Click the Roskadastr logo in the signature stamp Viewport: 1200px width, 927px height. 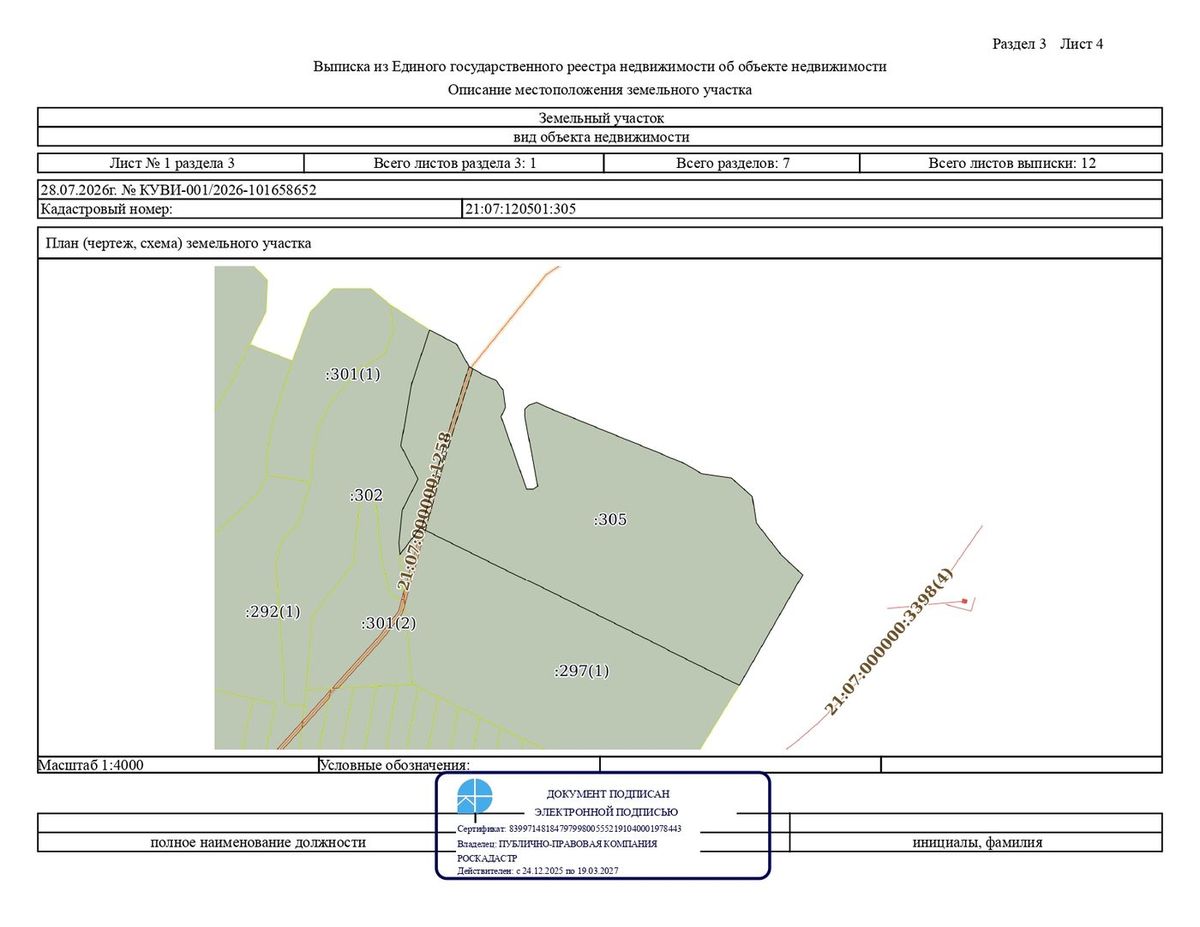click(475, 797)
